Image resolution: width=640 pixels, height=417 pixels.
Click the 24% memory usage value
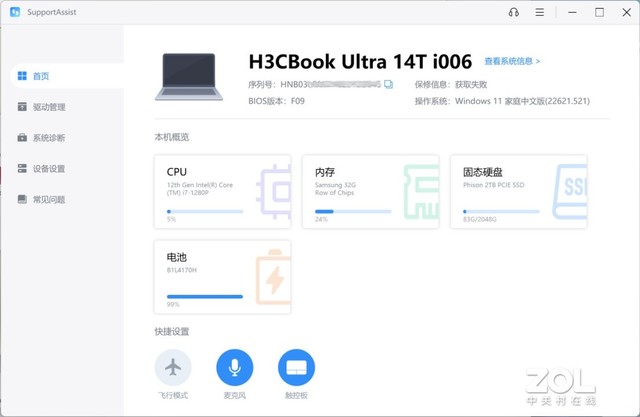[x=321, y=219]
